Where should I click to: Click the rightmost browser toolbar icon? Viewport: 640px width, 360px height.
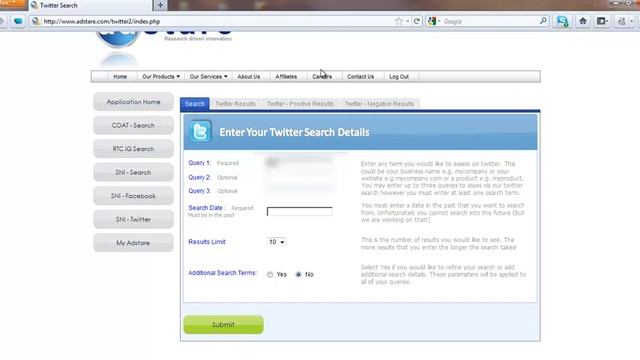coord(622,21)
